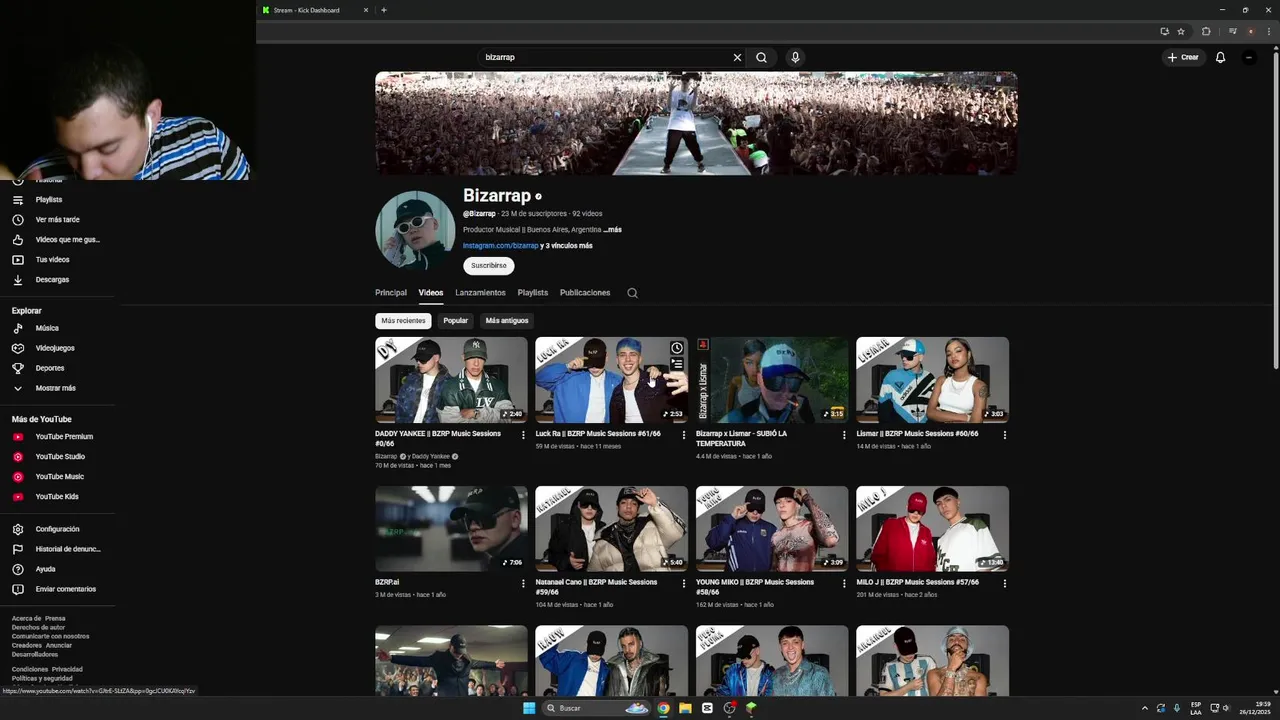
Task: Click the notifications bell icon
Action: click(x=1220, y=57)
